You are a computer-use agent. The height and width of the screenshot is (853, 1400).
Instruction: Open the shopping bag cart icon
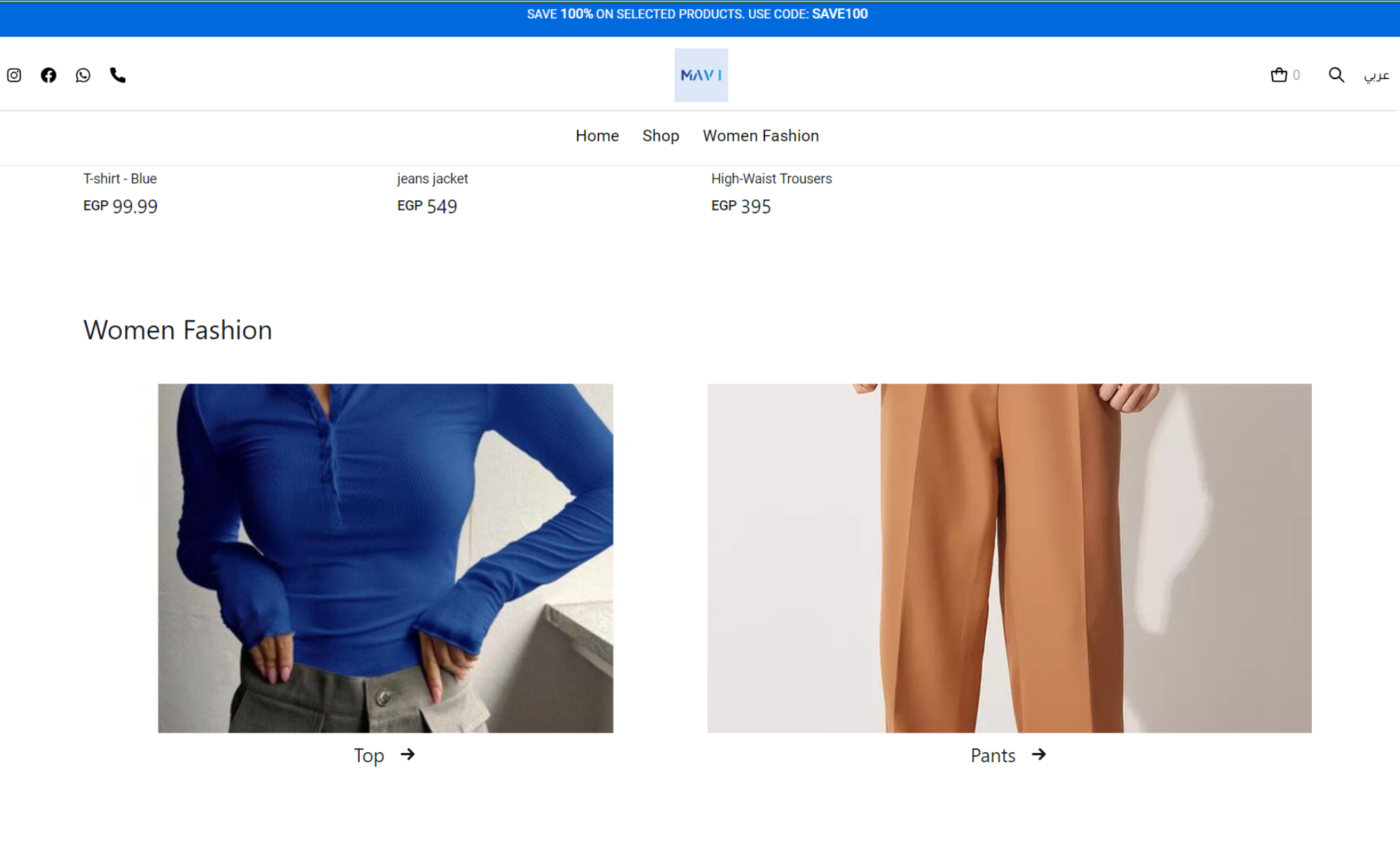[x=1279, y=75]
